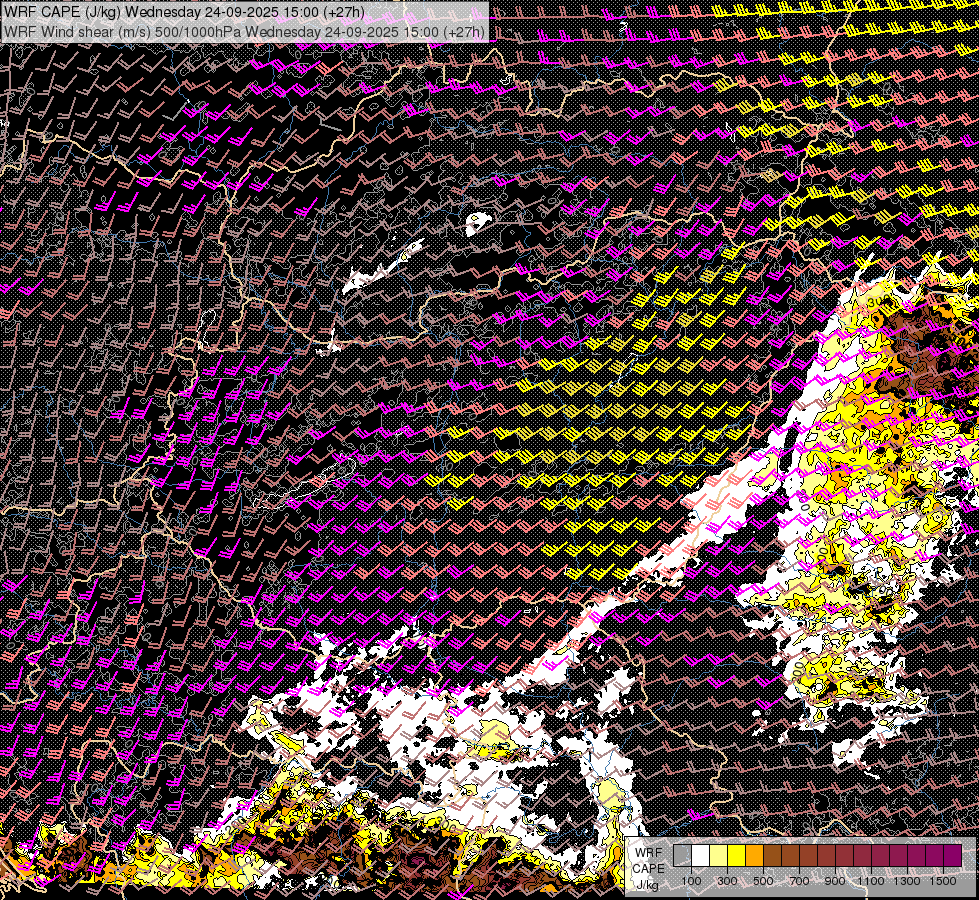Screen dimensions: 979x900
Task: Click the 500 legend value label
Action: [x=764, y=881]
